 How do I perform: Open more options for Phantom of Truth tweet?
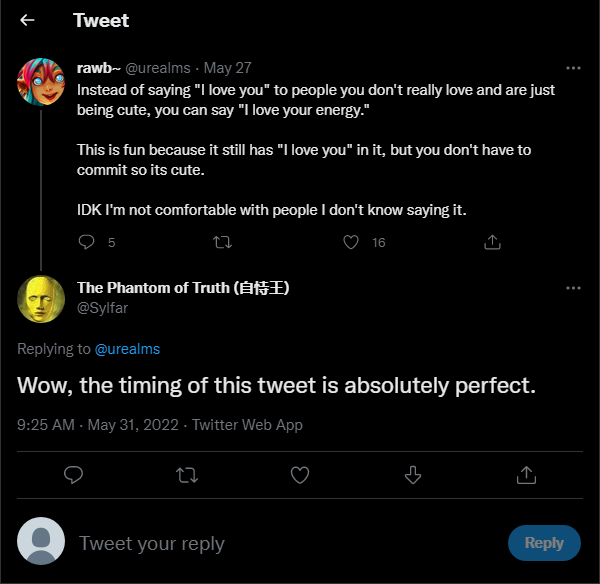[573, 288]
